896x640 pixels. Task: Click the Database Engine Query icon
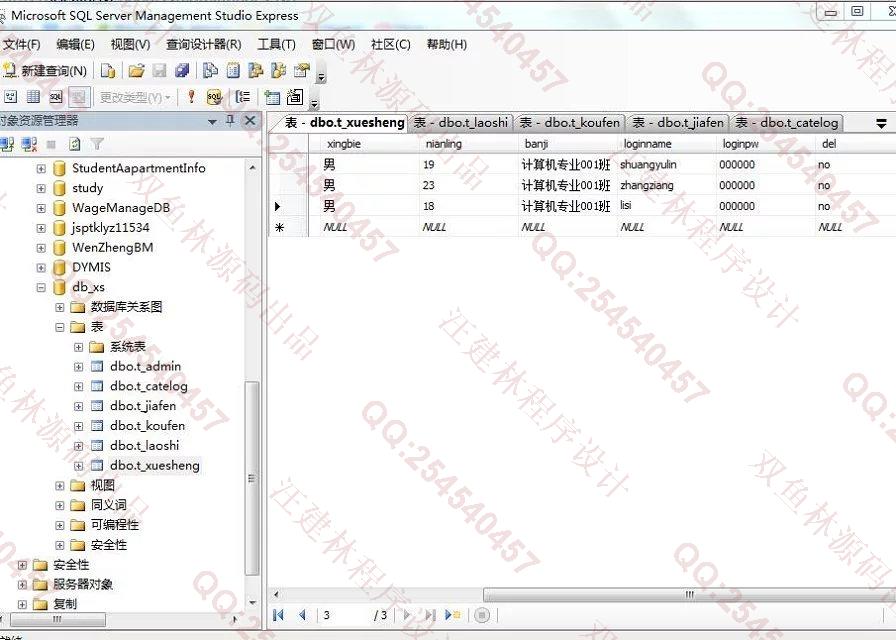(x=107, y=71)
